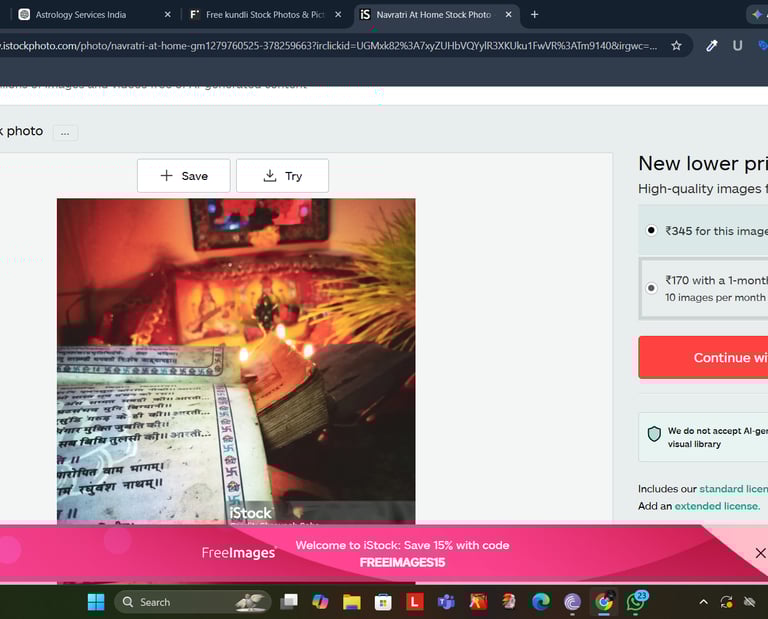Open the standard license link
The height and width of the screenshot is (619, 768).
(733, 489)
